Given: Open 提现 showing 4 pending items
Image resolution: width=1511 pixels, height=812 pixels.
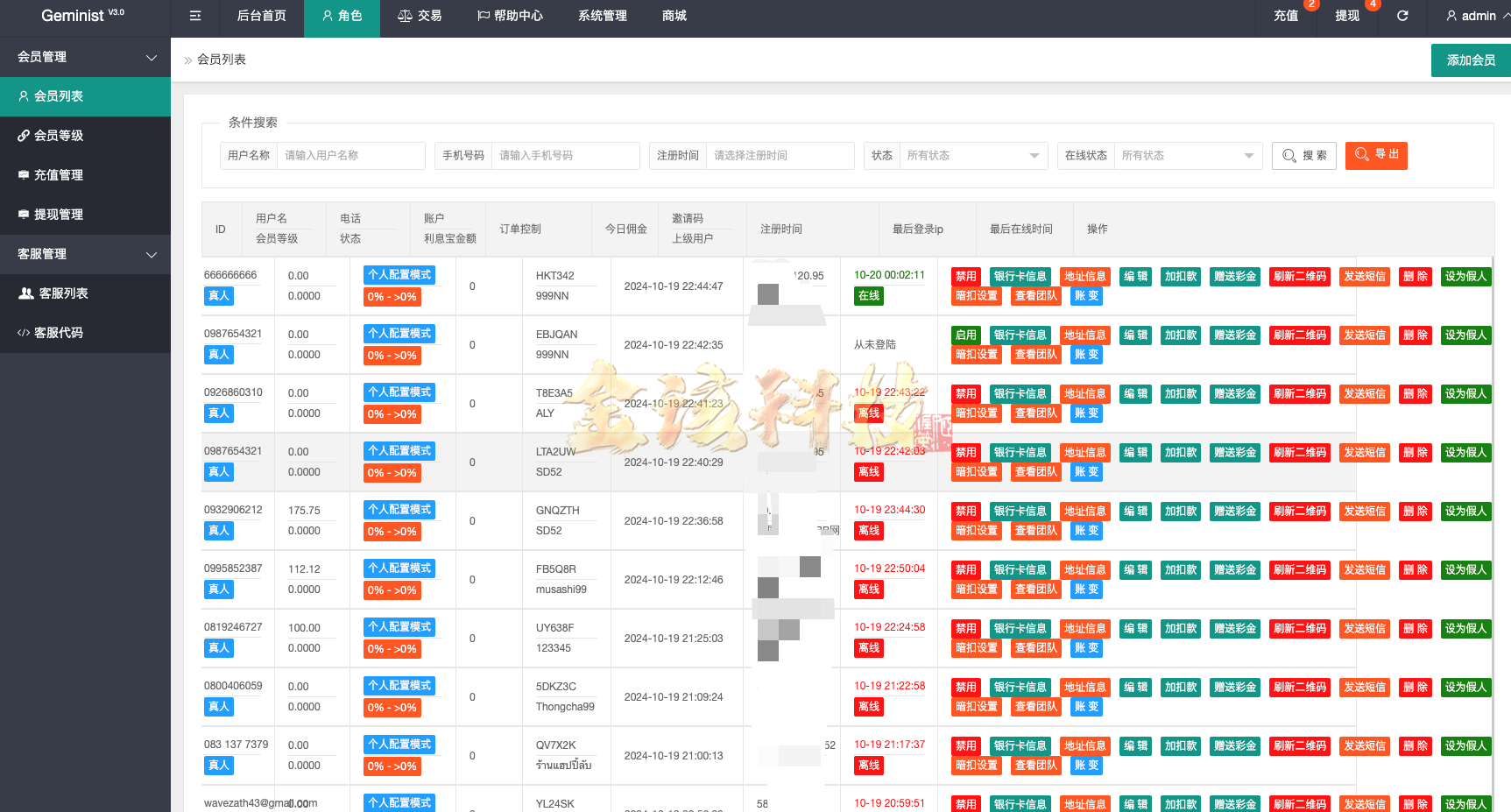Looking at the screenshot, I should click(x=1346, y=15).
